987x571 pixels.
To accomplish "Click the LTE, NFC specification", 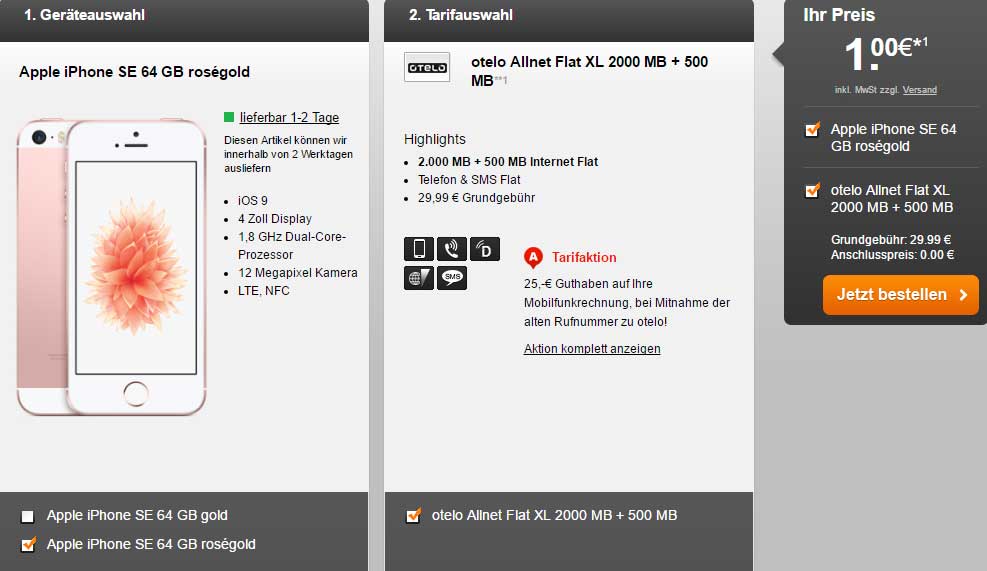I will click(x=264, y=291).
